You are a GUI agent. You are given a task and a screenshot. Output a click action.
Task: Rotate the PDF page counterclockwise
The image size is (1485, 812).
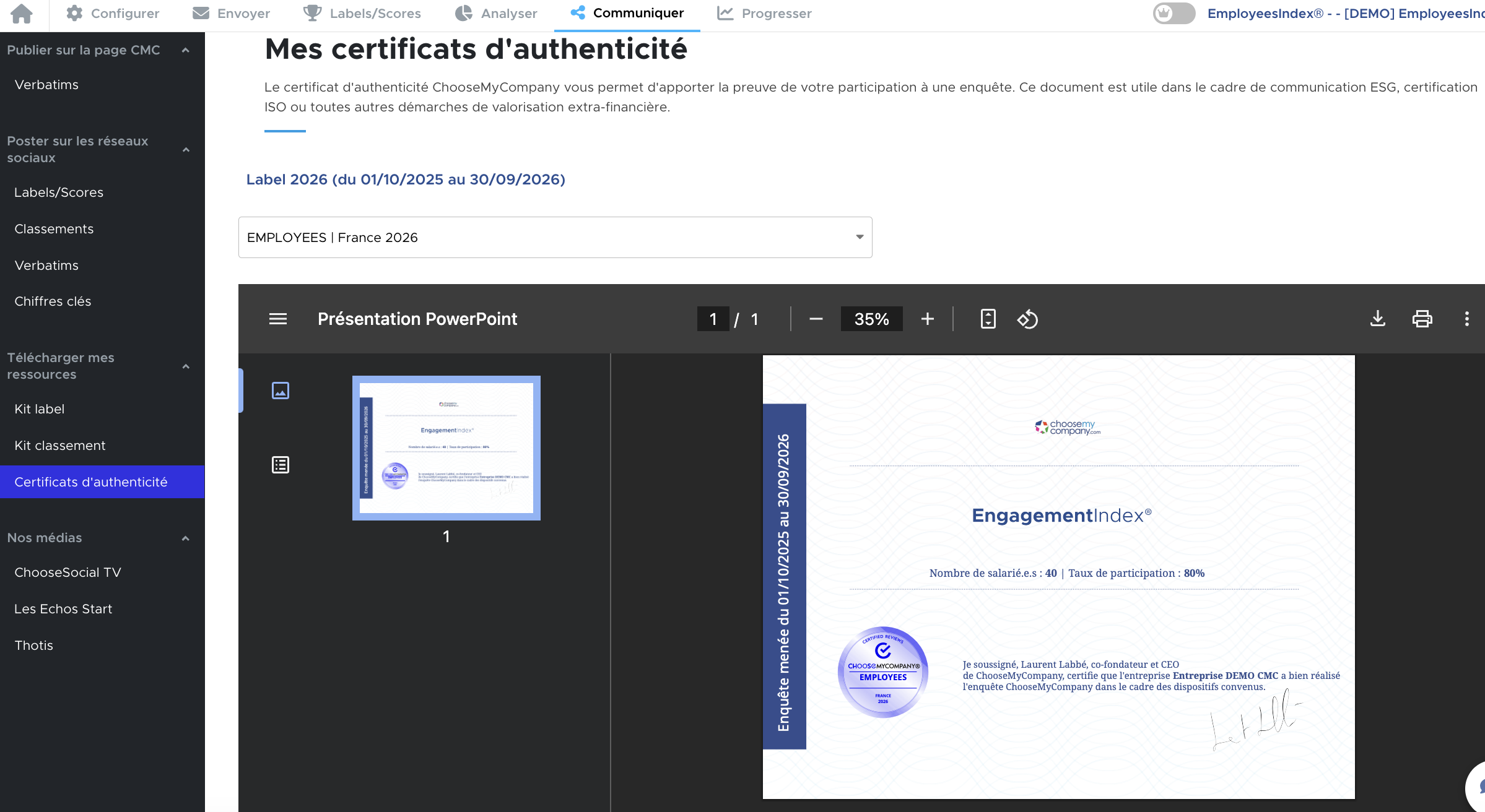click(1027, 319)
